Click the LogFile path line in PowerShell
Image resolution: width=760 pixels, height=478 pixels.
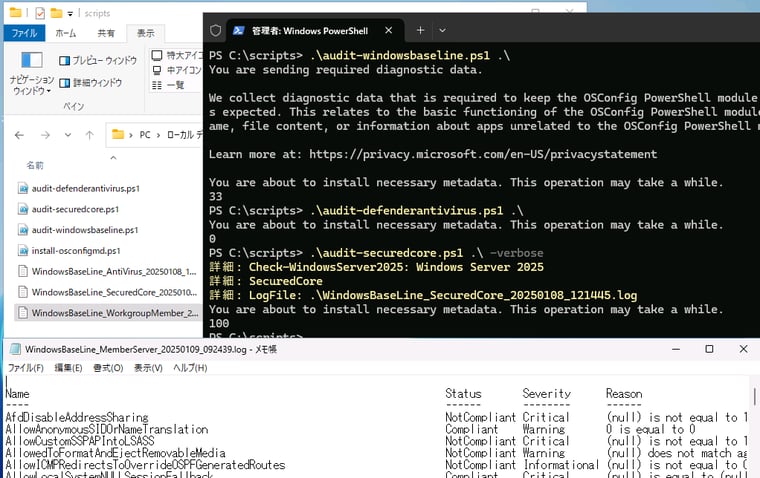[x=423, y=295]
